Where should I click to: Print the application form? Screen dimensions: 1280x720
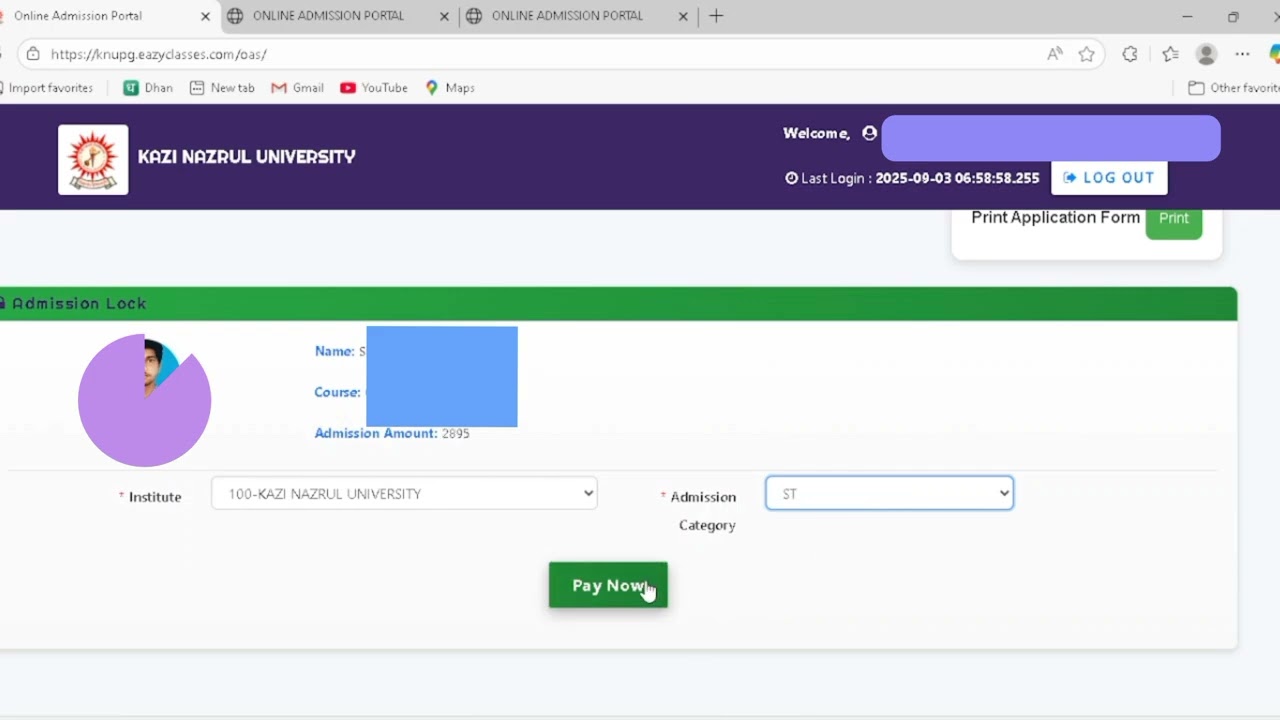pos(1174,219)
